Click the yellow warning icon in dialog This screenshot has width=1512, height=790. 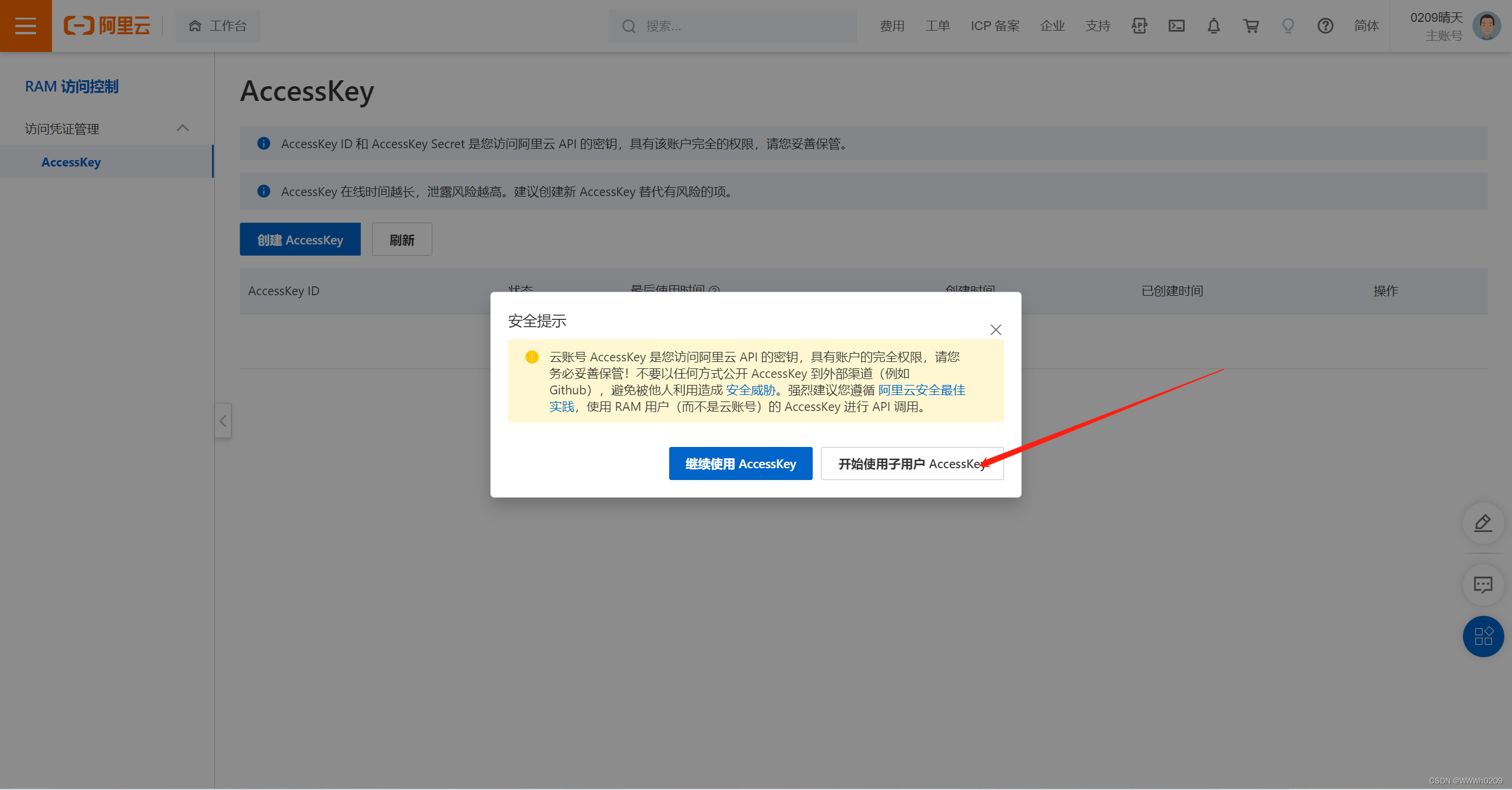click(x=532, y=357)
